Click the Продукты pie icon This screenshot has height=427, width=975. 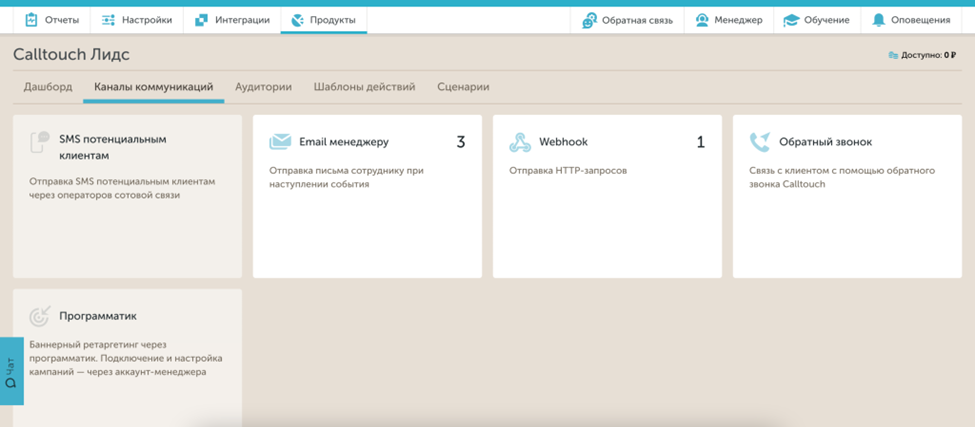point(297,20)
